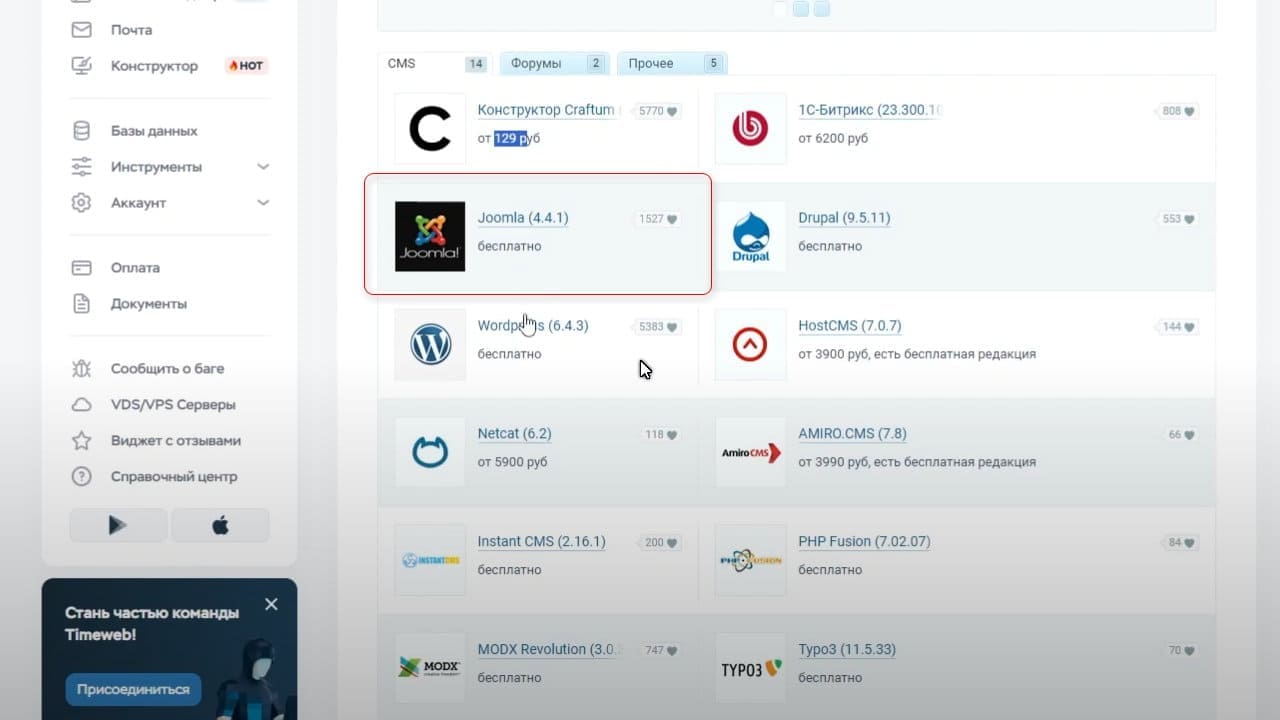Viewport: 1280px width, 720px height.
Task: Click the MODX logo image
Action: tap(430, 668)
